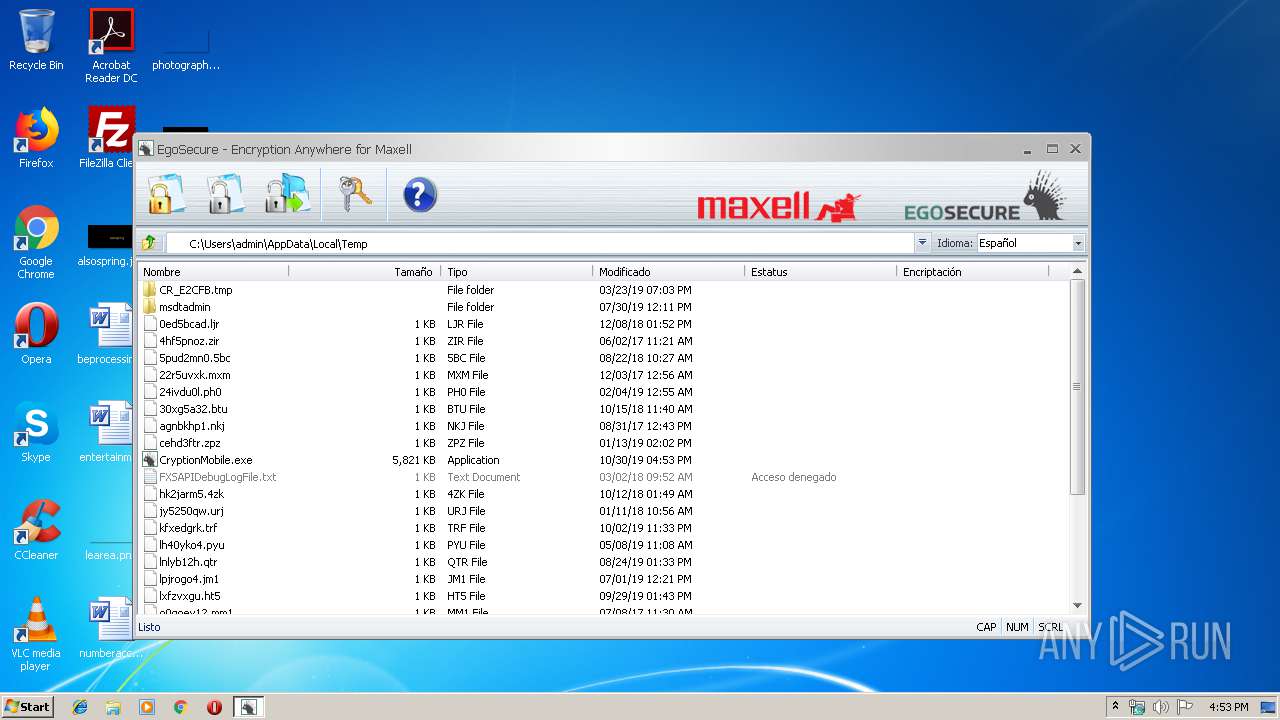1280x720 pixels.
Task: Launch Acrobat Reader DC from desktop
Action: click(x=111, y=46)
